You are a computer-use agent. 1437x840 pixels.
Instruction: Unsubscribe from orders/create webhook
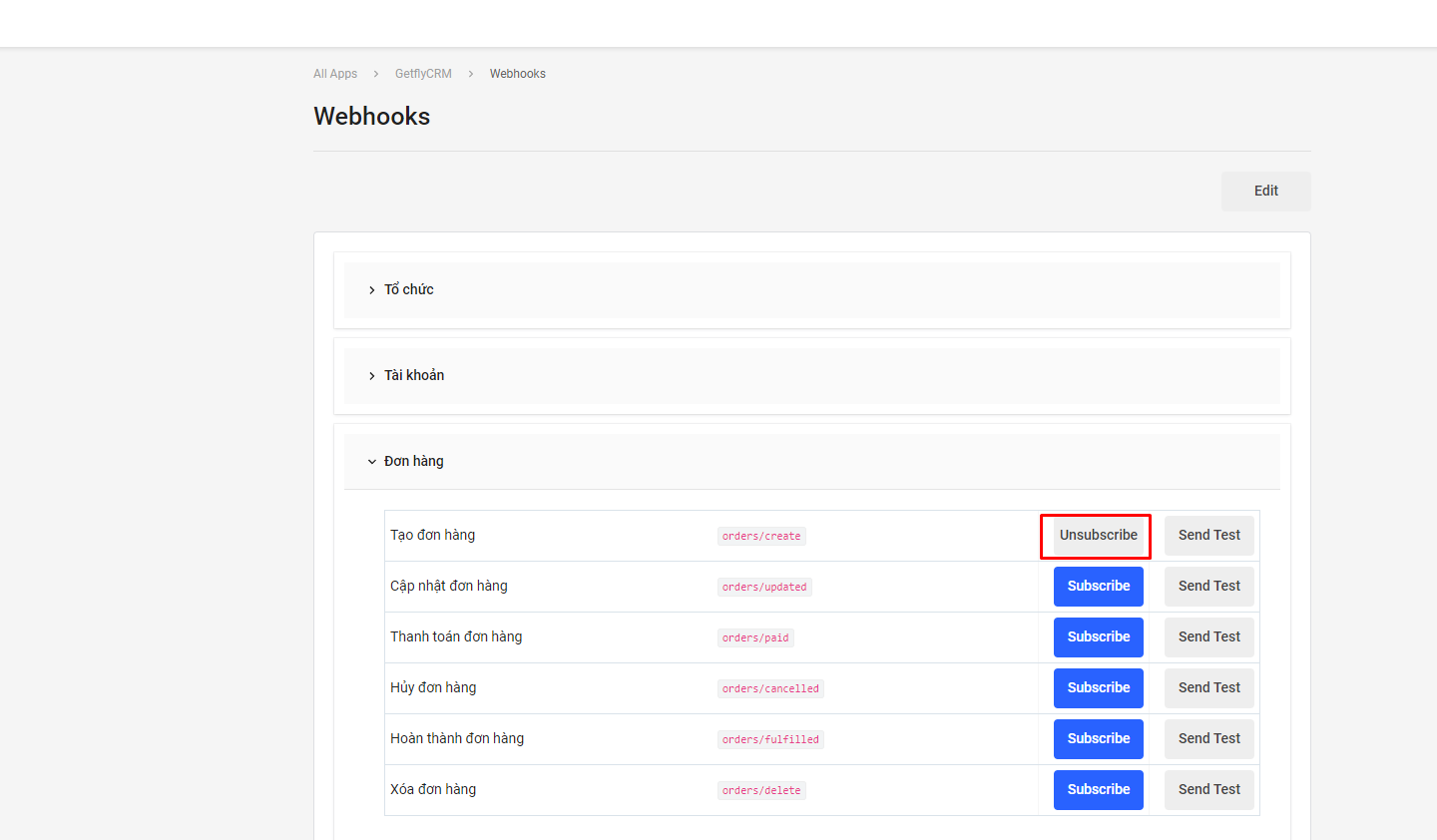click(x=1098, y=536)
